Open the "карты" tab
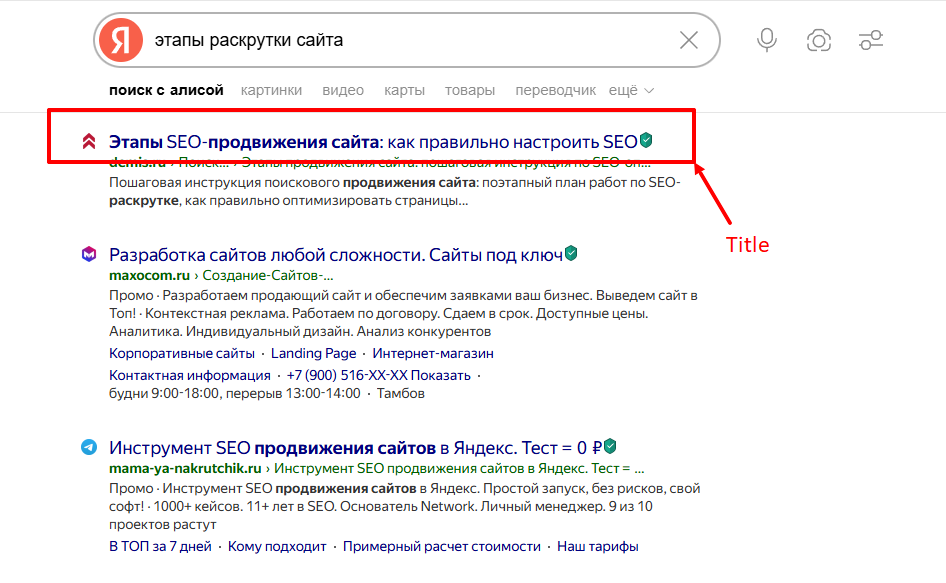946x583 pixels. tap(404, 90)
